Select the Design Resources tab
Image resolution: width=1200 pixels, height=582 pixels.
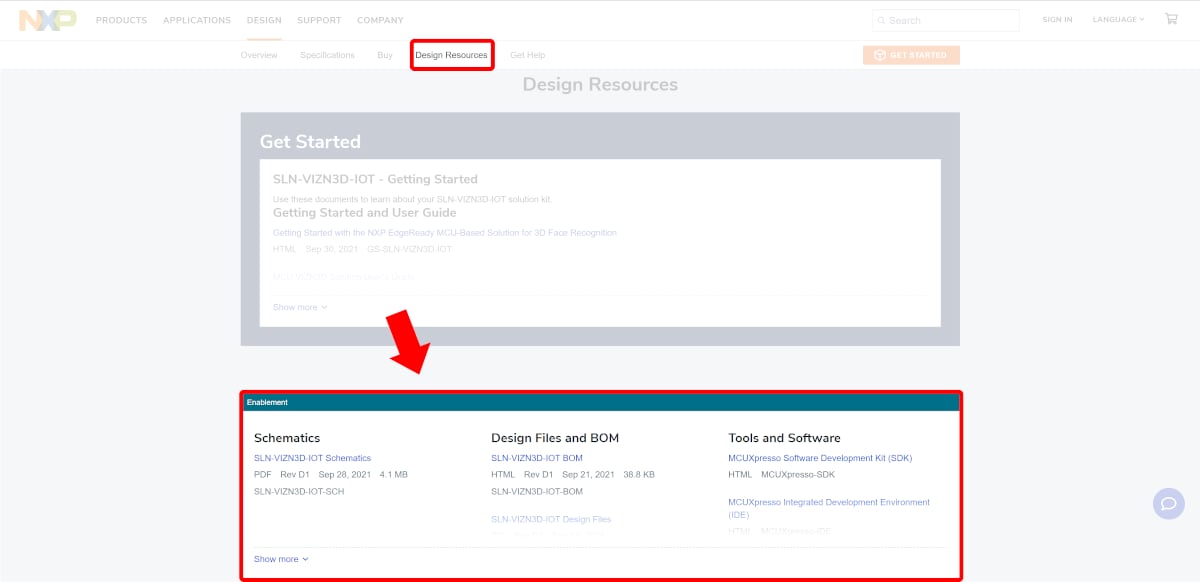(x=451, y=55)
